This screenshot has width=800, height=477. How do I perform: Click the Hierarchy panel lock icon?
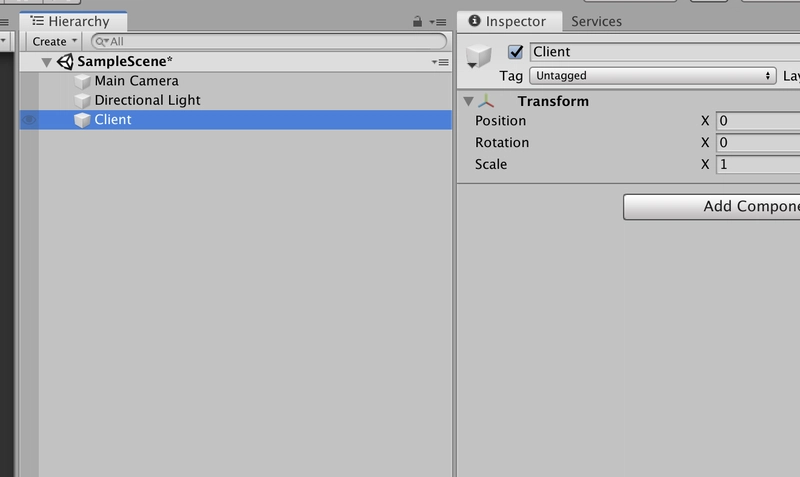(417, 21)
